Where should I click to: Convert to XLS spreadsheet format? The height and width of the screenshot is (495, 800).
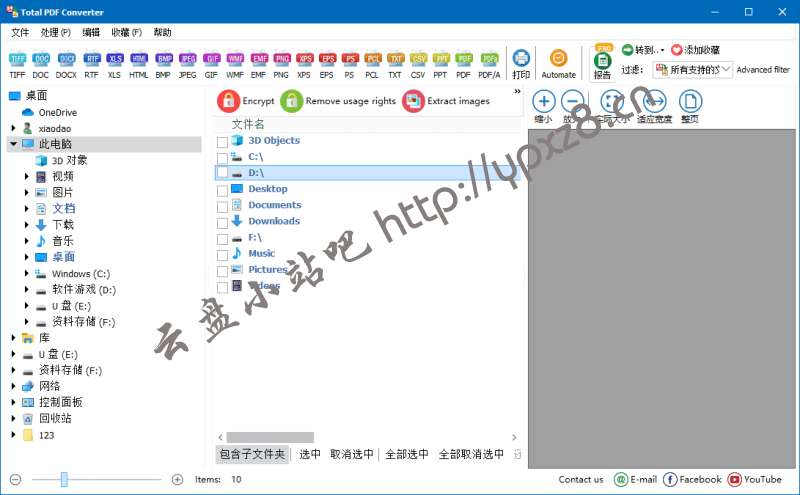coord(114,65)
